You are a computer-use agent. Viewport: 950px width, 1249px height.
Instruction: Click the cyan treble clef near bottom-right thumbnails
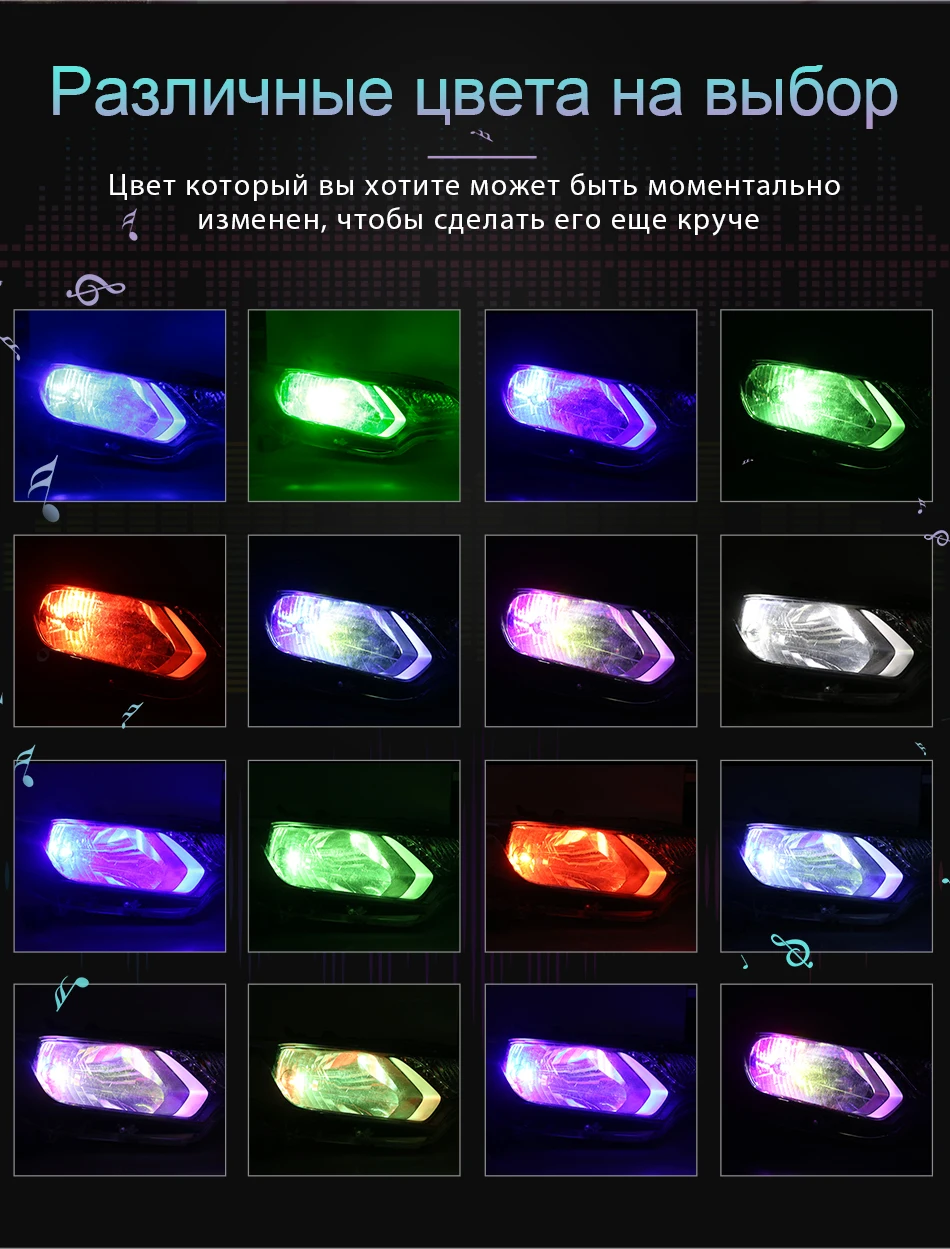point(791,950)
